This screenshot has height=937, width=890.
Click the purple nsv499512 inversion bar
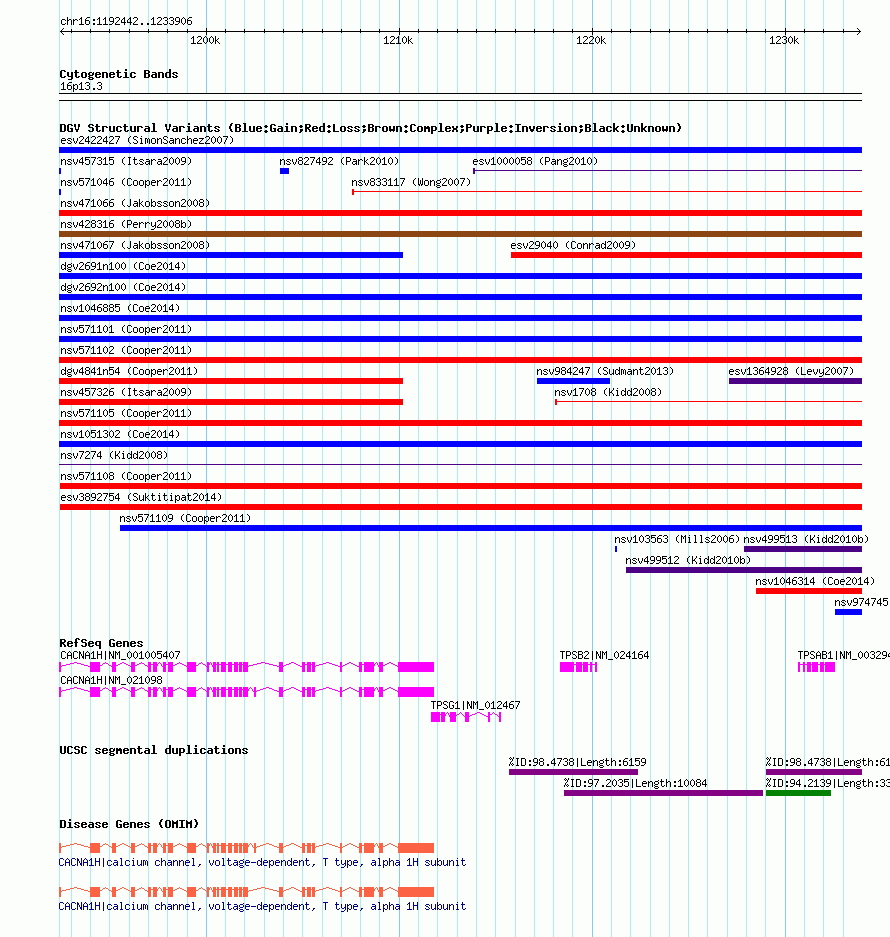pos(744,570)
